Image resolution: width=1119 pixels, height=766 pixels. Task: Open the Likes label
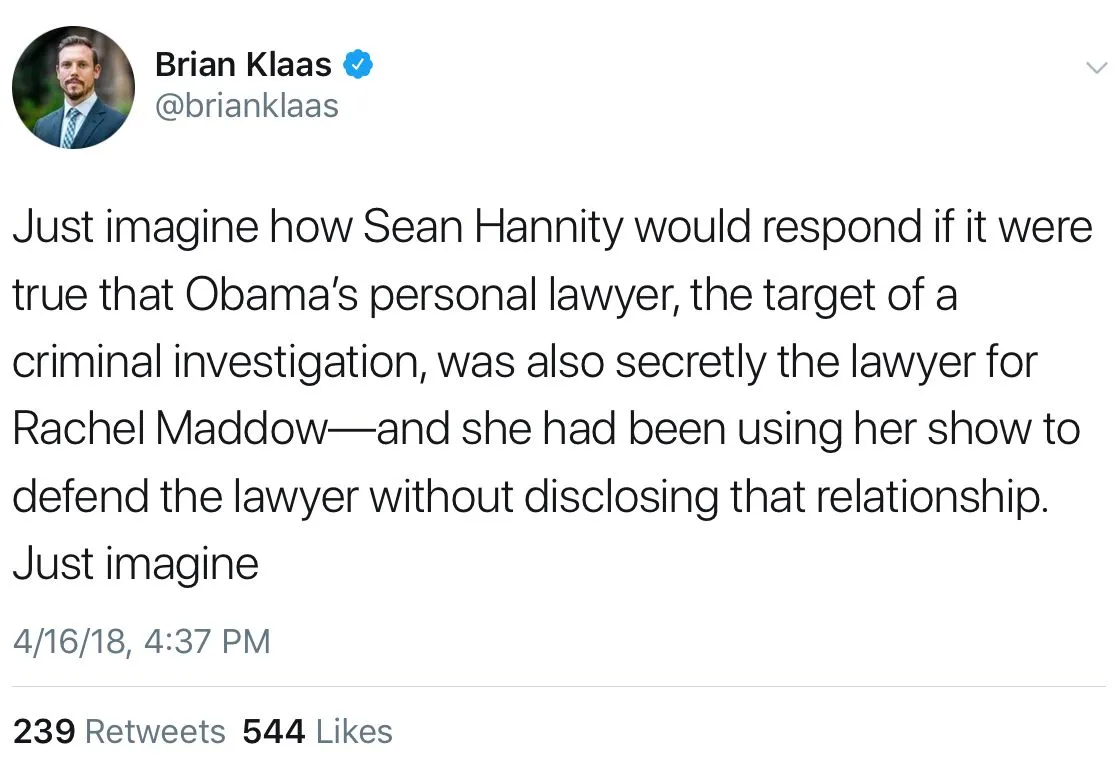[x=354, y=731]
